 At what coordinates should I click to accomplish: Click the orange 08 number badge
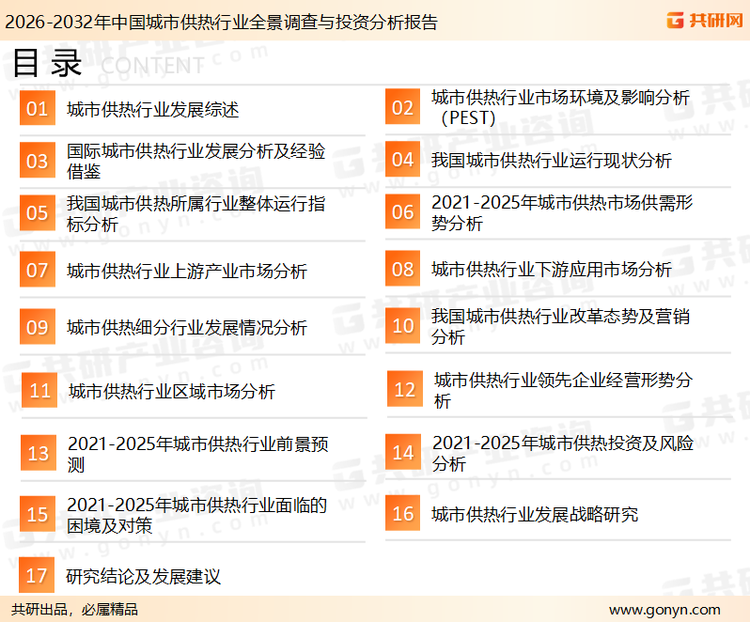pos(403,268)
